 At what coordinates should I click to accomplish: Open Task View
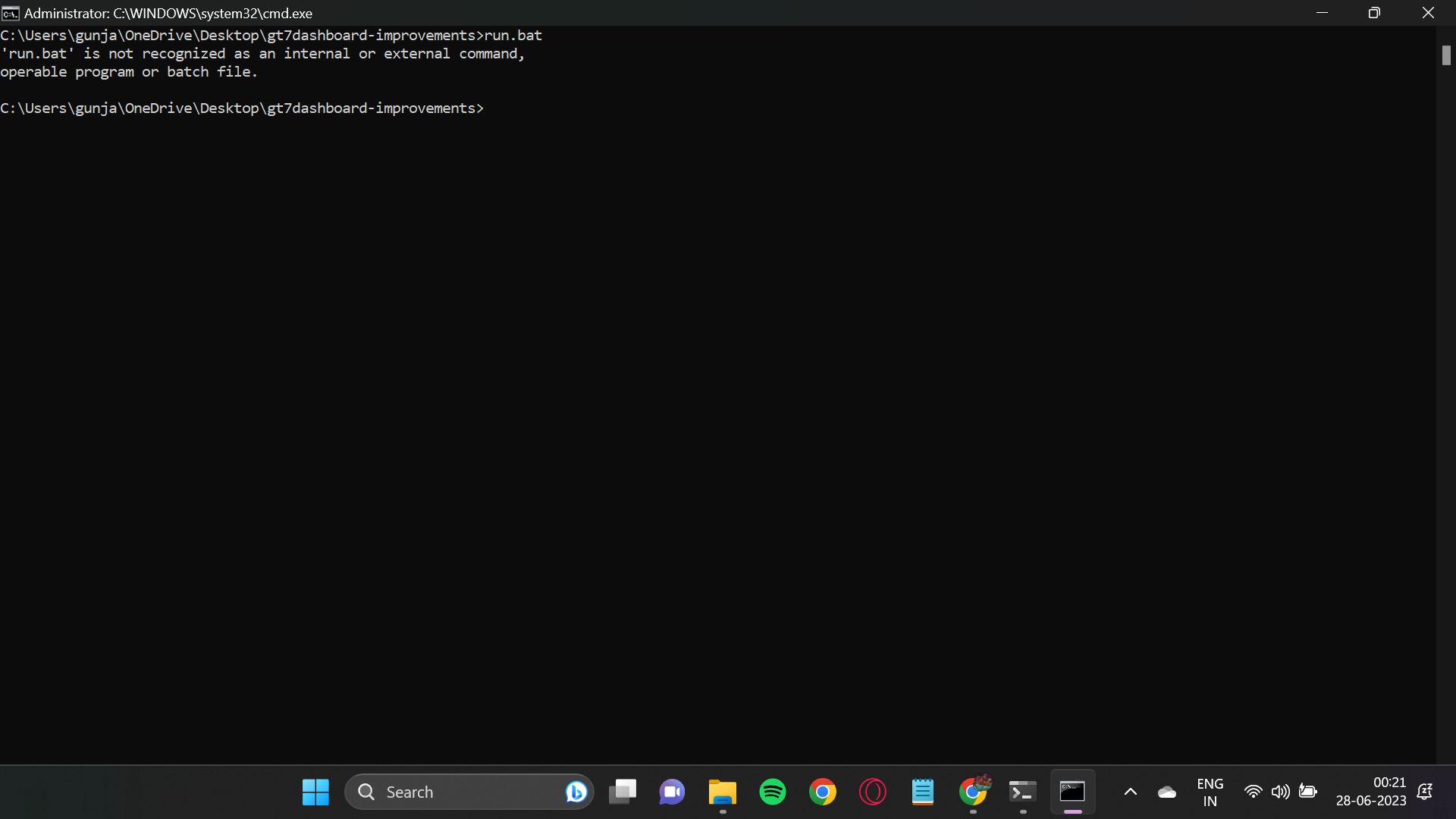click(x=622, y=791)
